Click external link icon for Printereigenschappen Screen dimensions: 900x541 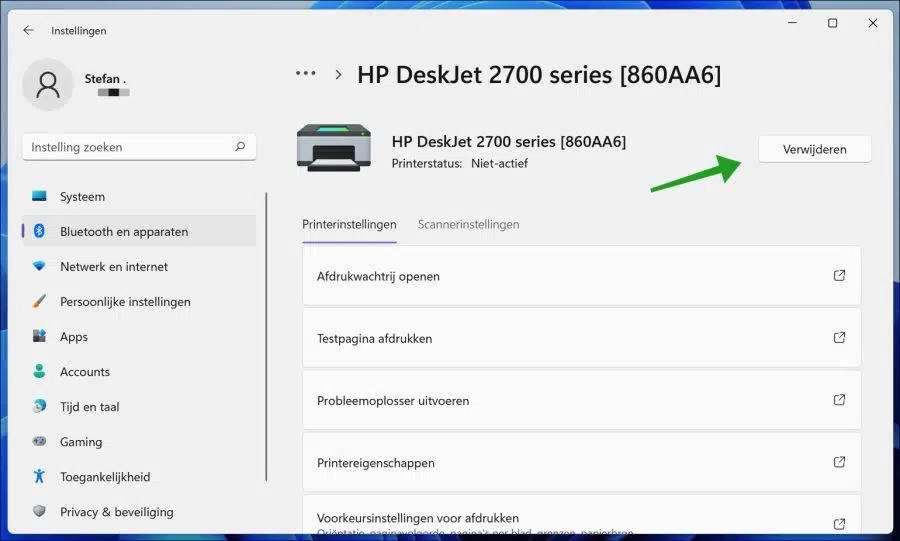839,462
